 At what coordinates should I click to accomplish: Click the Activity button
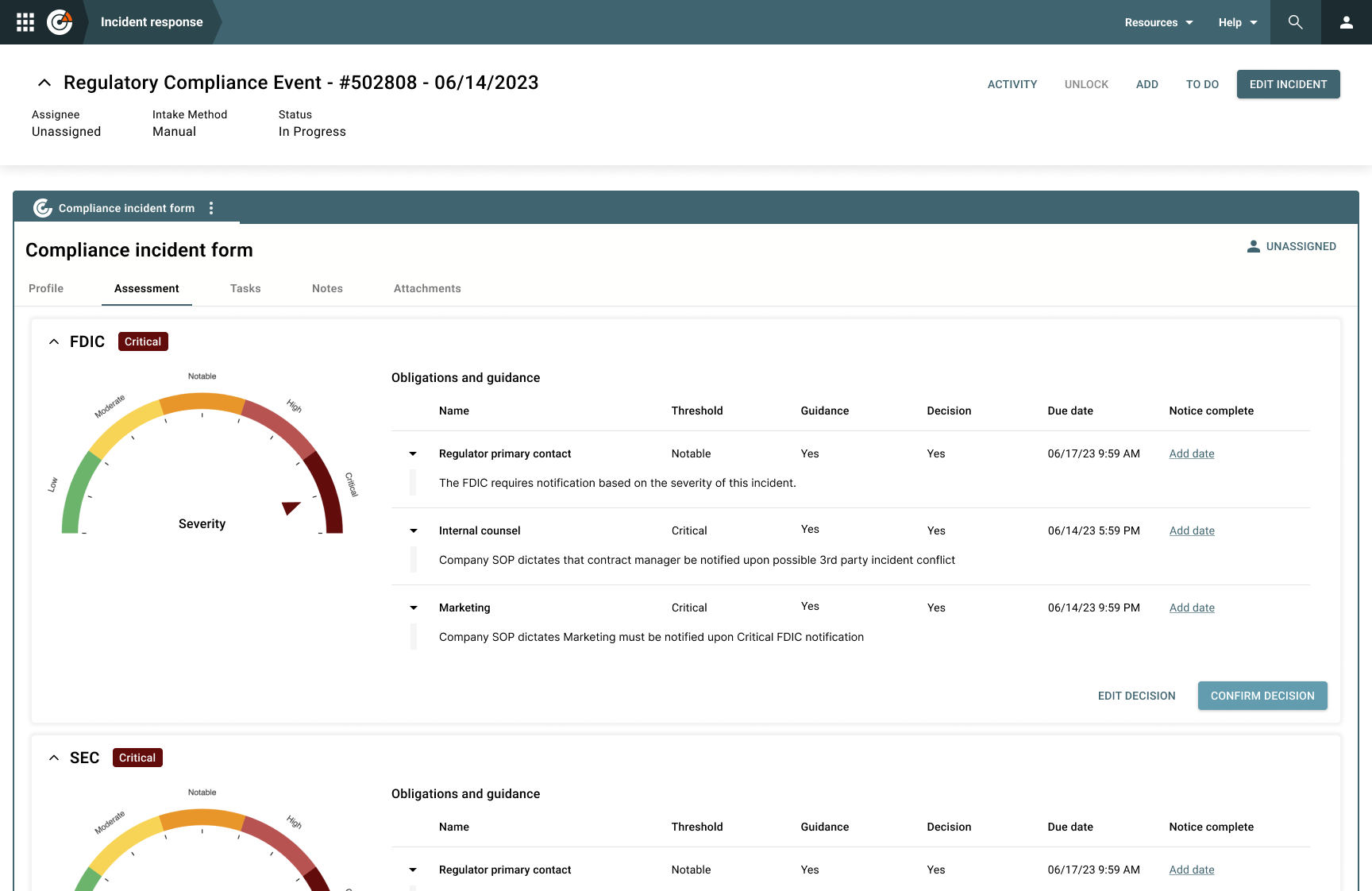(x=1012, y=84)
